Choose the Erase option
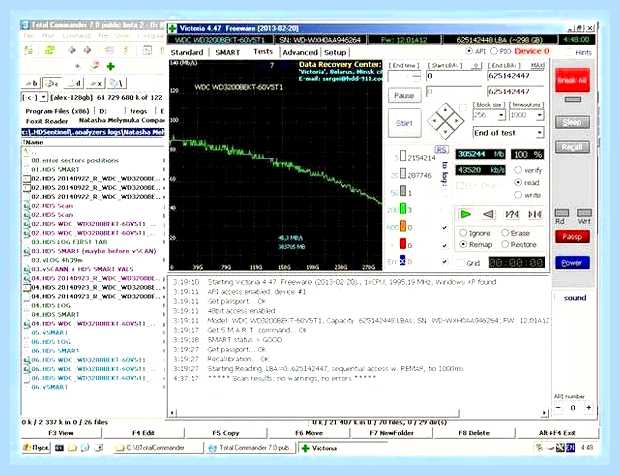 pos(505,233)
